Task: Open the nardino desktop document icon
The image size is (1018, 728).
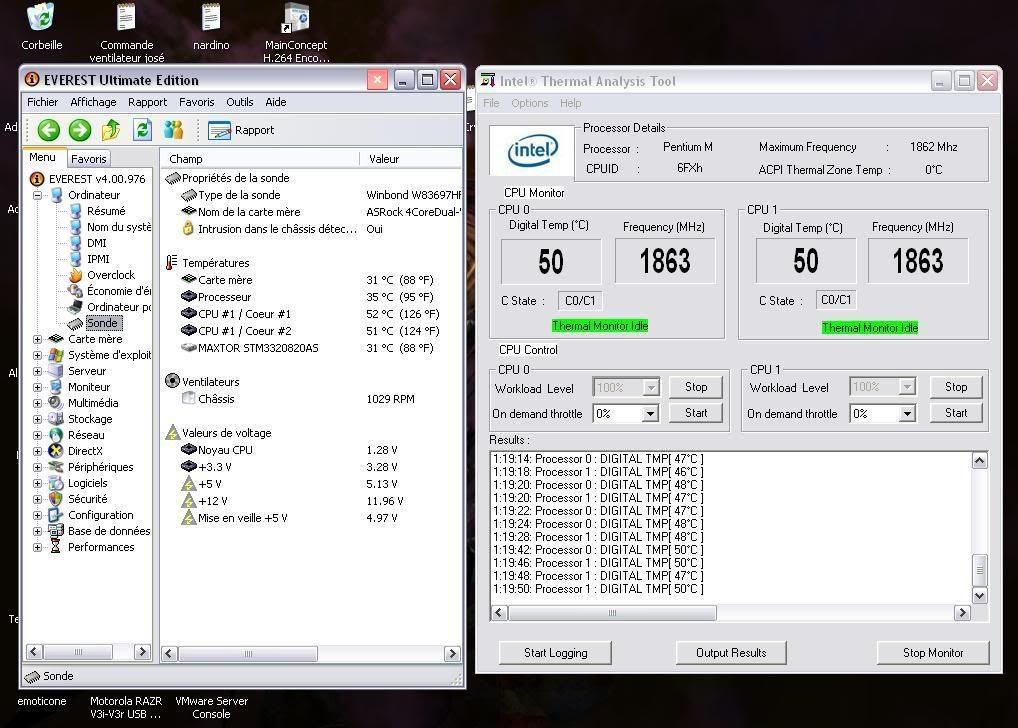Action: (x=211, y=18)
